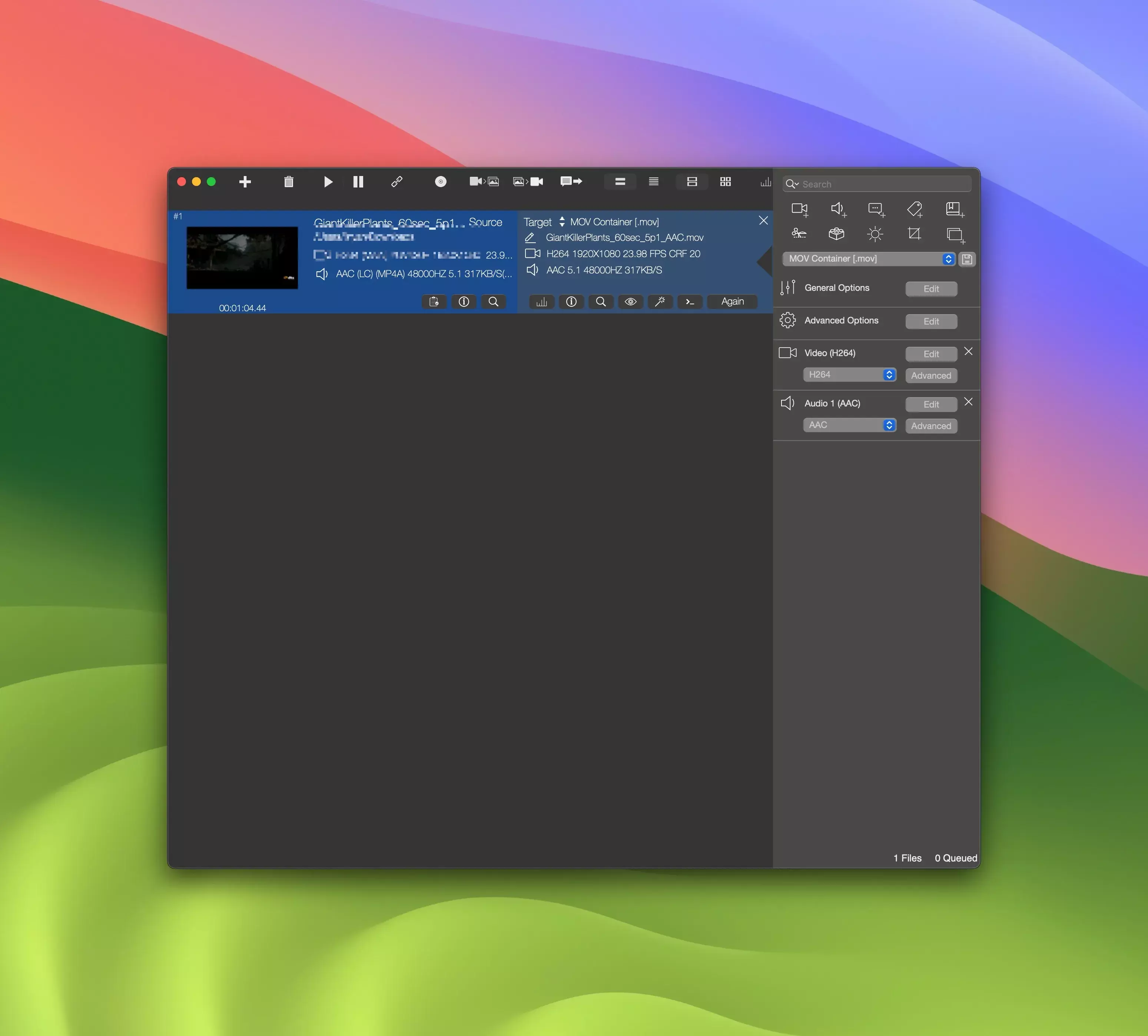Click the magic wand icon on target

point(660,302)
